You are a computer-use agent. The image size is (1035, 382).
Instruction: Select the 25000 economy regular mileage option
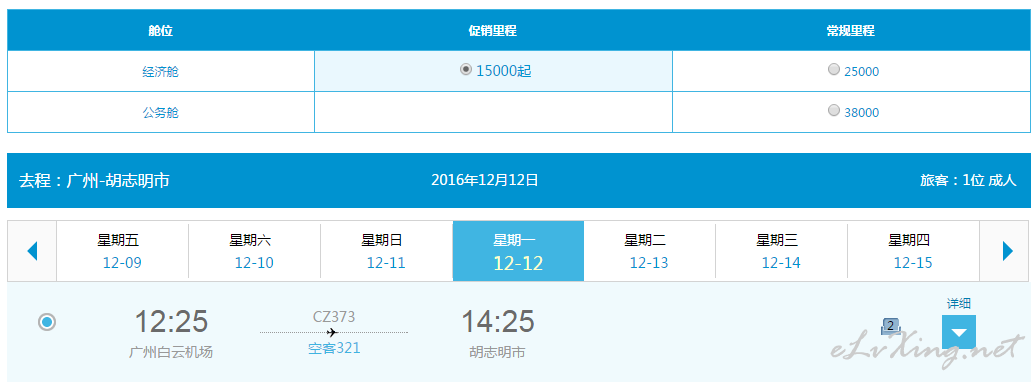834,69
